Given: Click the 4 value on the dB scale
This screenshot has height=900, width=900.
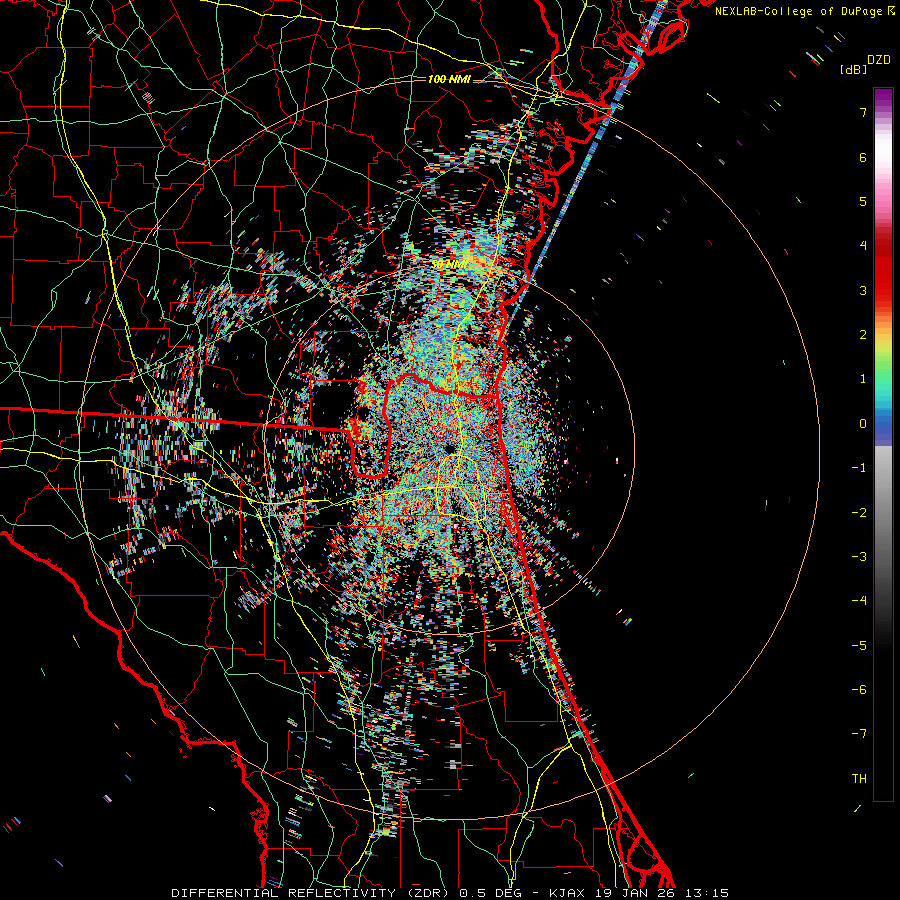Looking at the screenshot, I should (863, 246).
